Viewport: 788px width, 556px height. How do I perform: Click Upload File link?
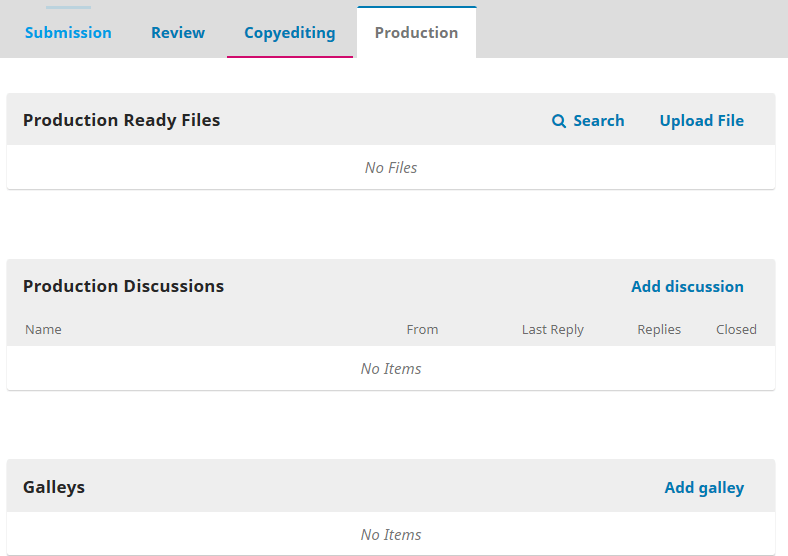tap(701, 121)
